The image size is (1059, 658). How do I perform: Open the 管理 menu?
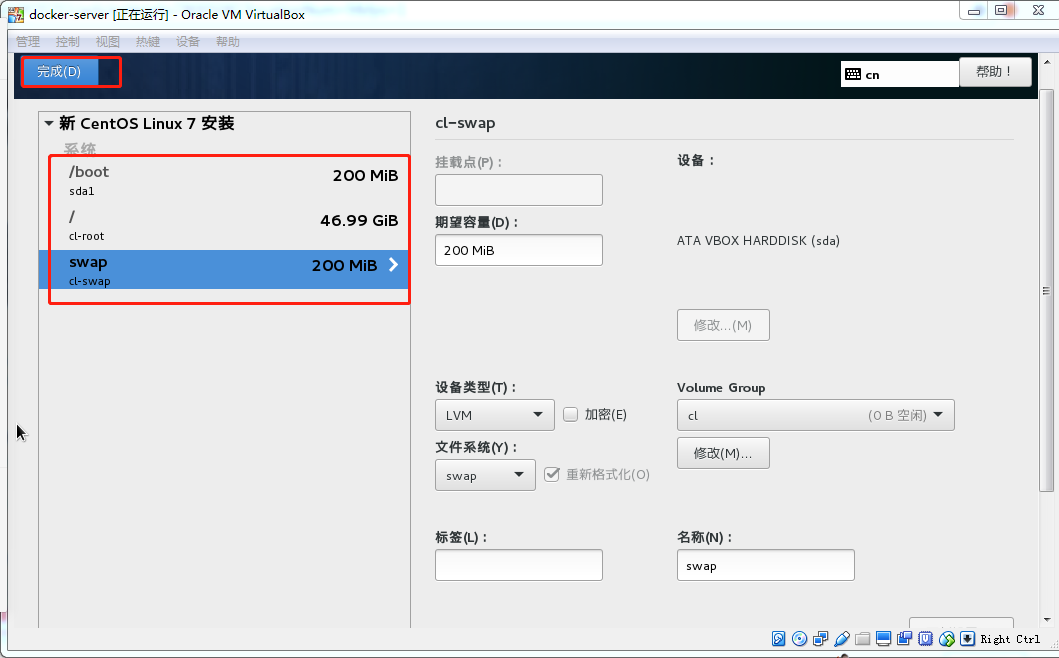click(28, 42)
